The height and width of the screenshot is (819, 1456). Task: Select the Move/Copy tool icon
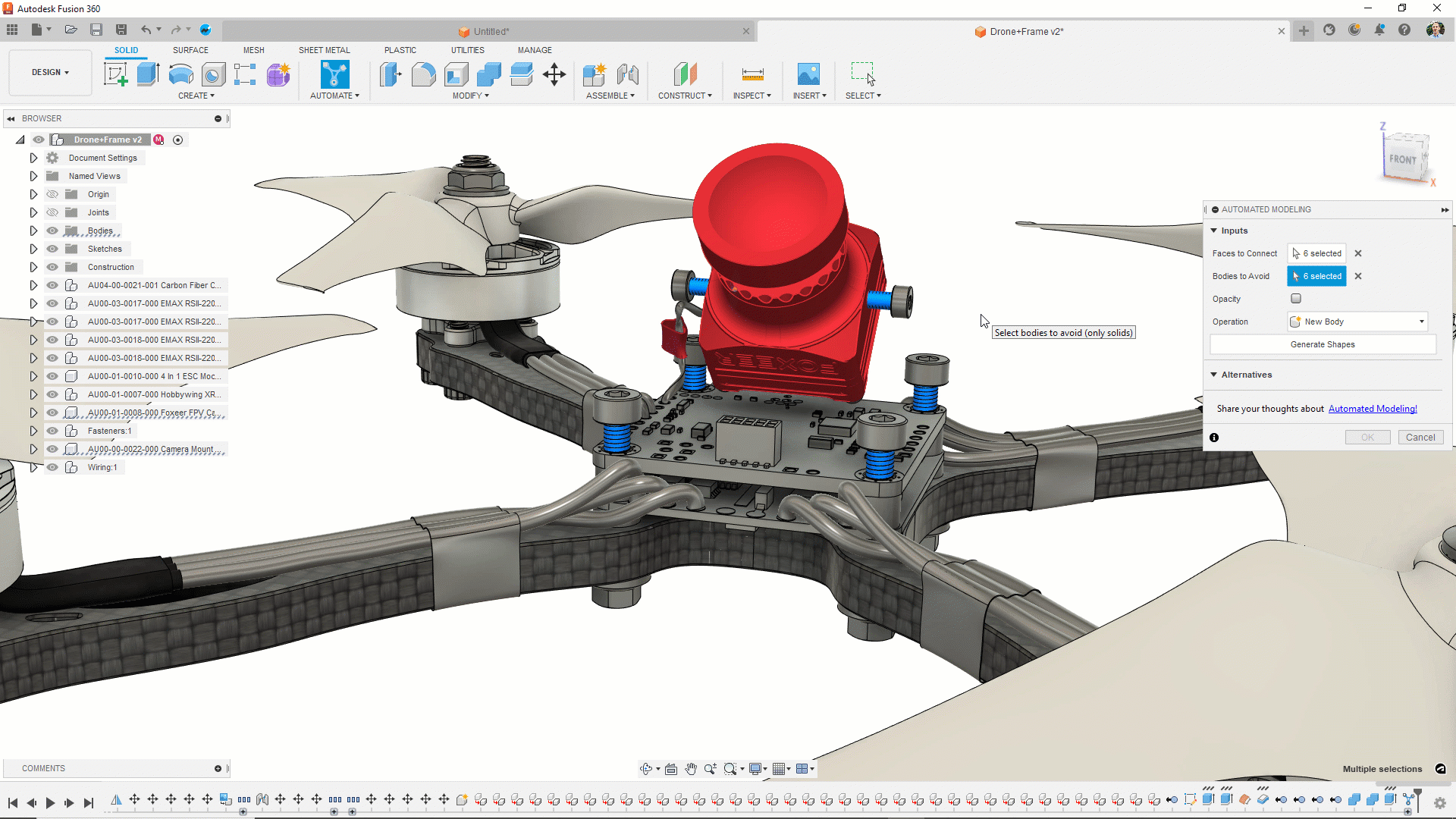554,74
